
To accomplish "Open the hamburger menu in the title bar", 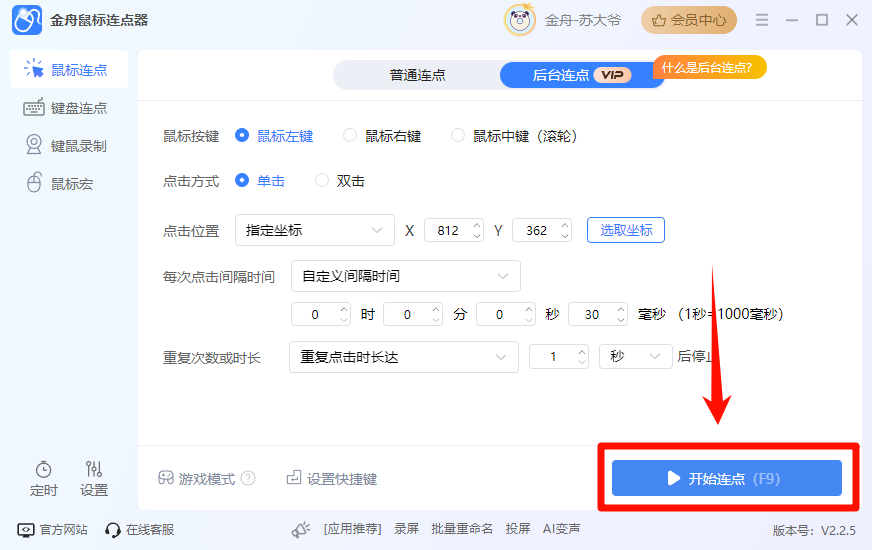I will click(762, 21).
